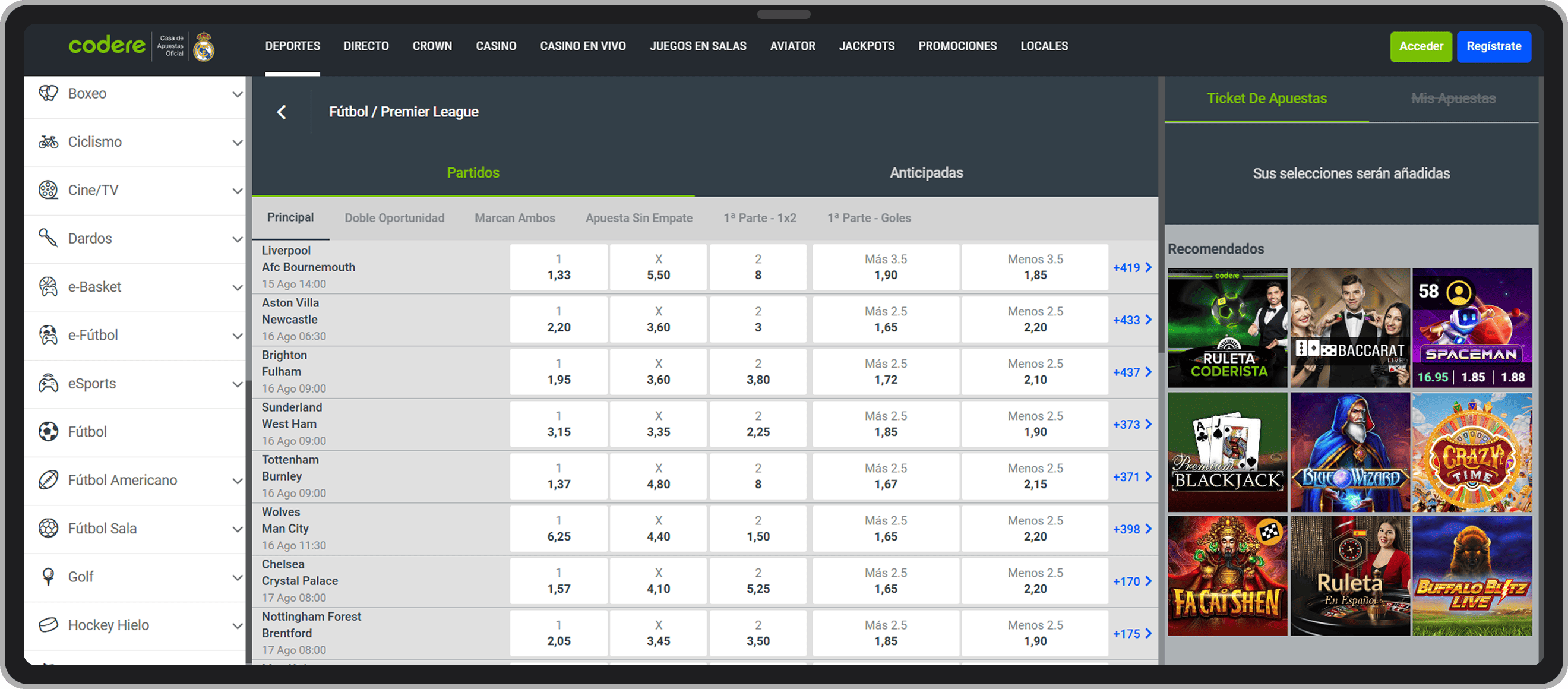The height and width of the screenshot is (689, 1568).
Task: Expand the Golf category
Action: [238, 577]
